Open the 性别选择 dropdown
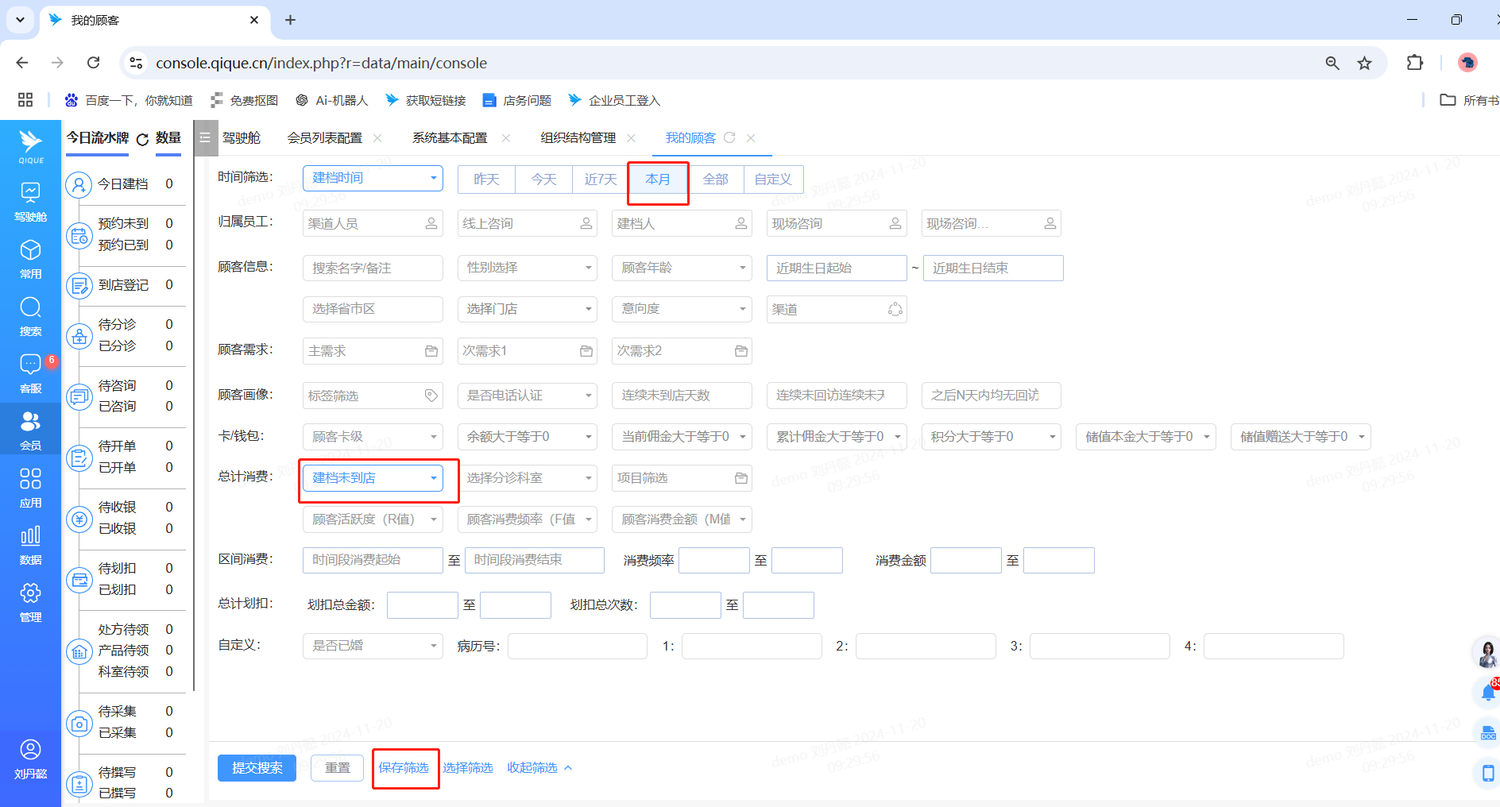The height and width of the screenshot is (807, 1500). [x=527, y=268]
